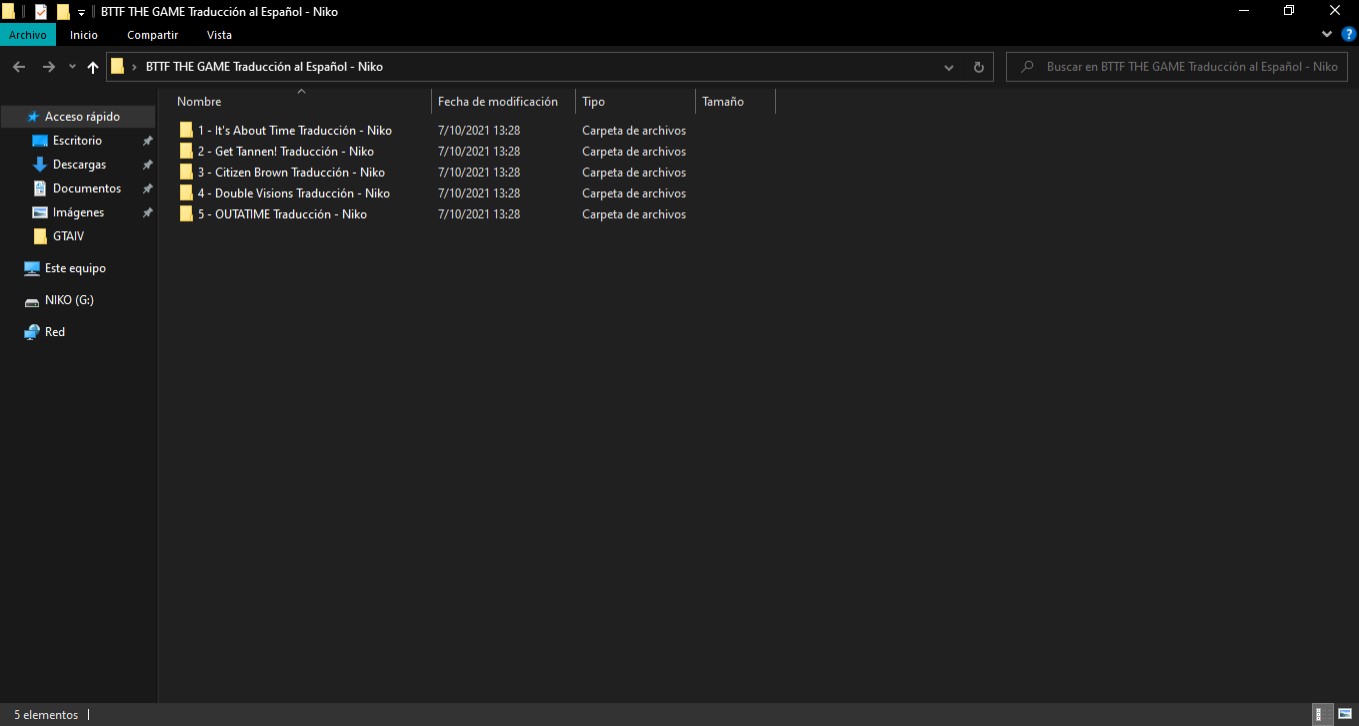Click the BTTF THE GAME breadcrumb in address bar
Viewport: 1359px width, 726px height.
pyautogui.click(x=264, y=67)
